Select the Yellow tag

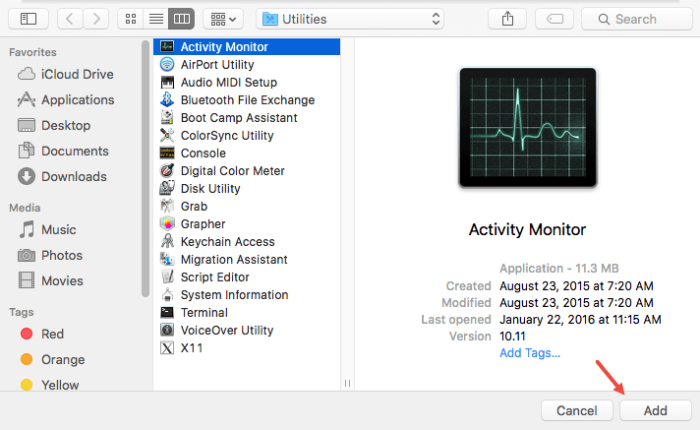click(49, 385)
